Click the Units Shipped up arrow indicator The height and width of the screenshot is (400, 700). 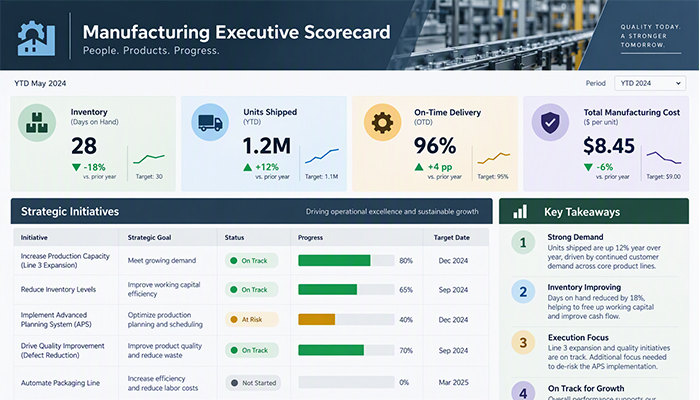click(248, 167)
